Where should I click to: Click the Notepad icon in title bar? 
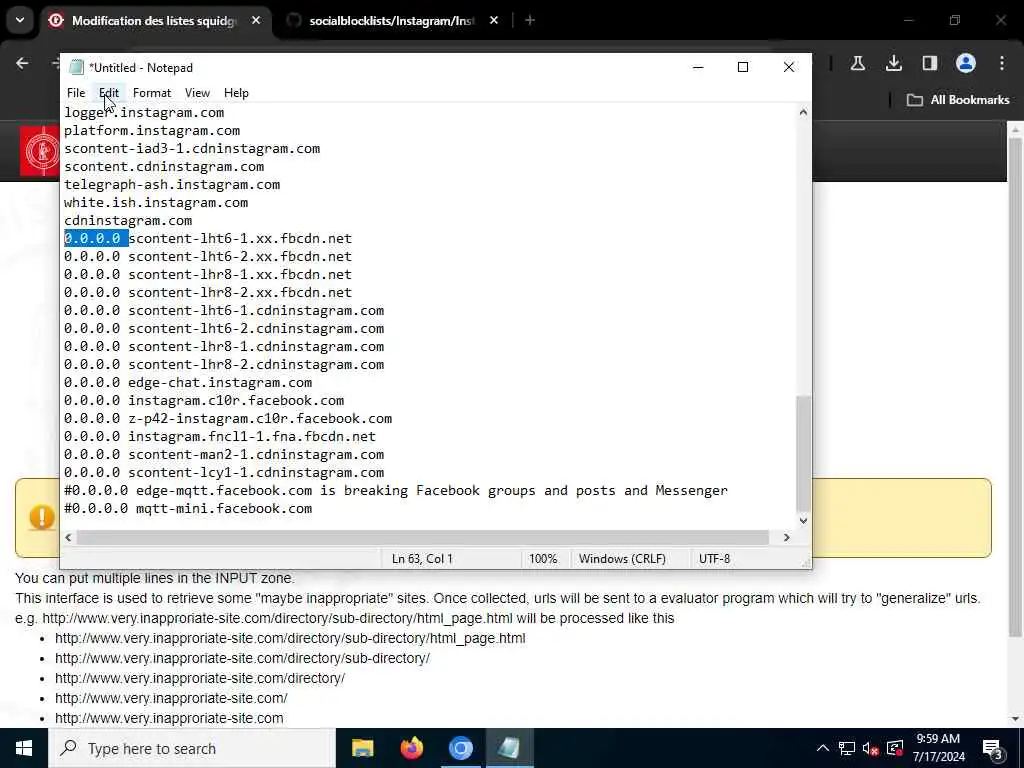click(x=77, y=67)
